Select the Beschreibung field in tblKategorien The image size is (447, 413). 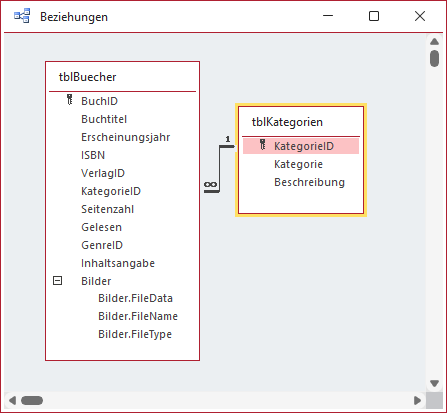pyautogui.click(x=309, y=182)
